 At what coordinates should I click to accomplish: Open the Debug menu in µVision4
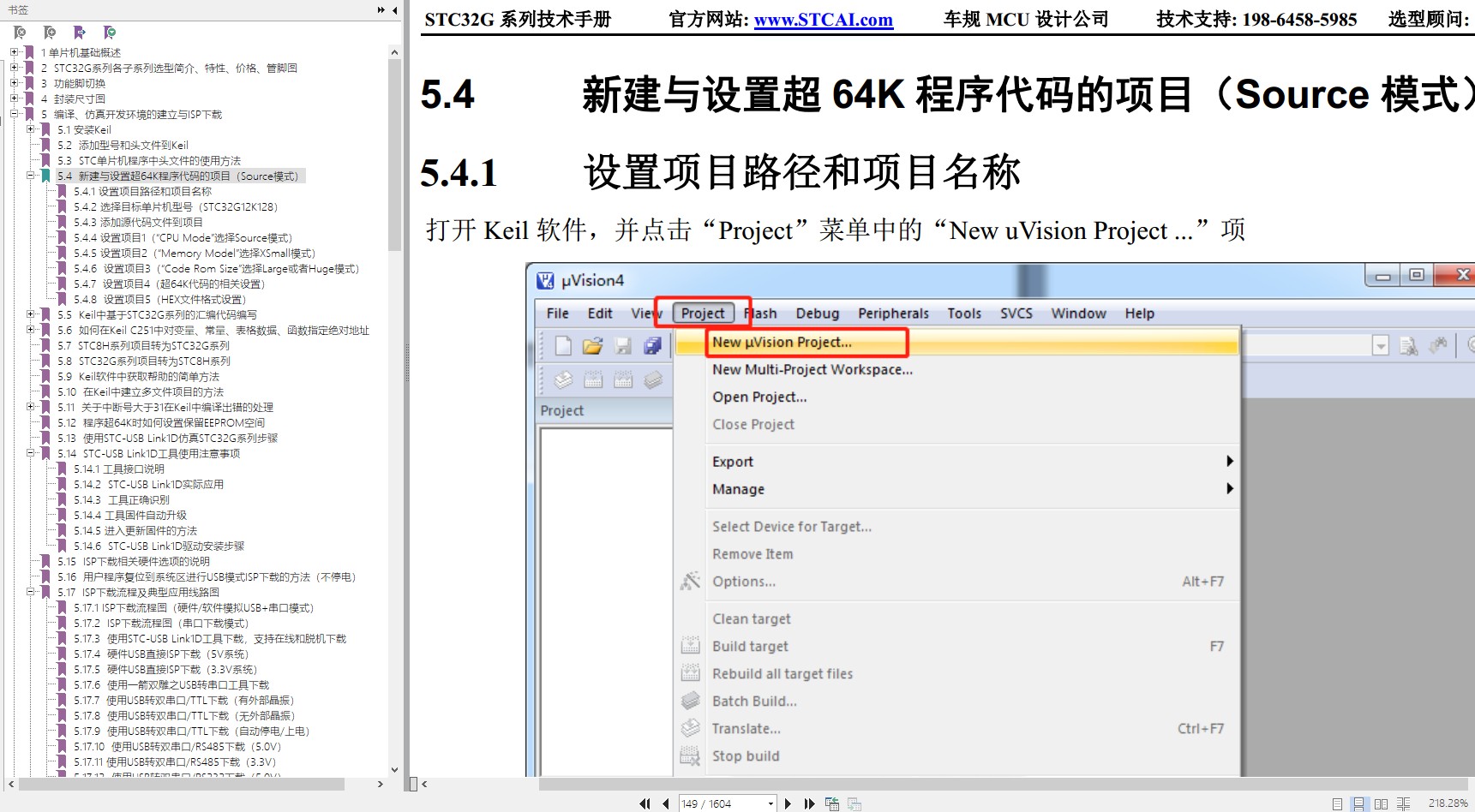coord(818,313)
